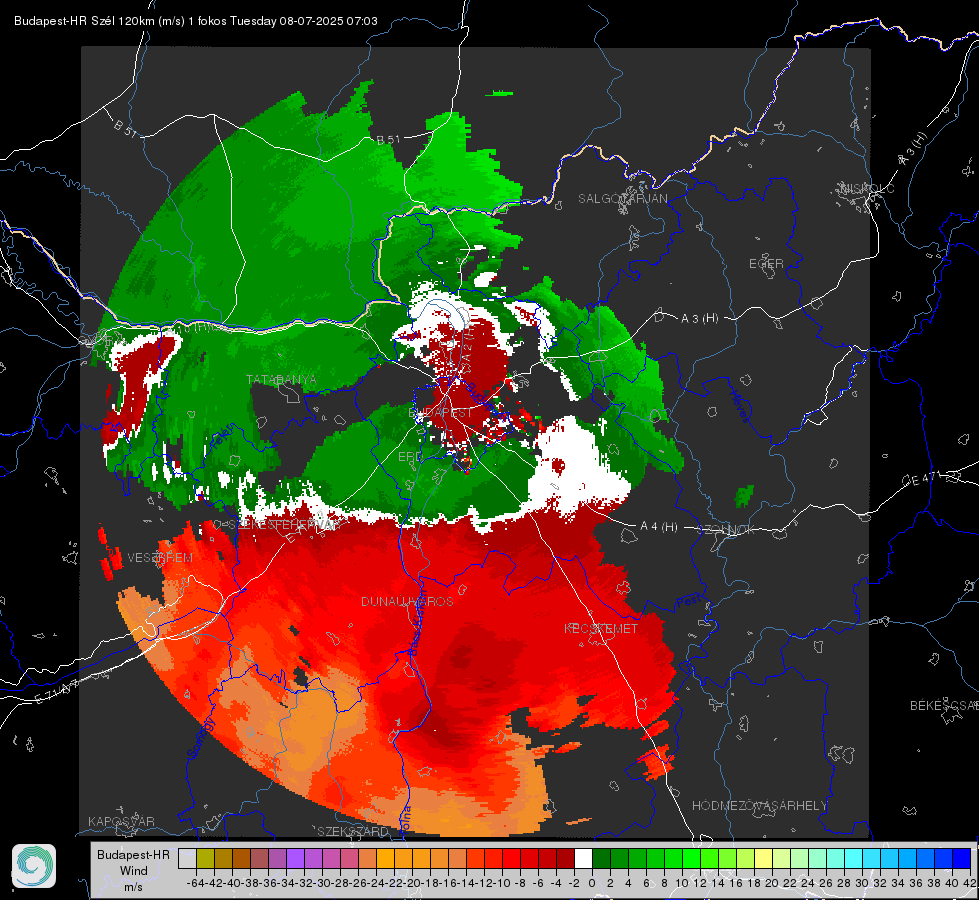Image resolution: width=979 pixels, height=900 pixels.
Task: Click the small green echo patch near Szolnok
Action: coord(744,496)
